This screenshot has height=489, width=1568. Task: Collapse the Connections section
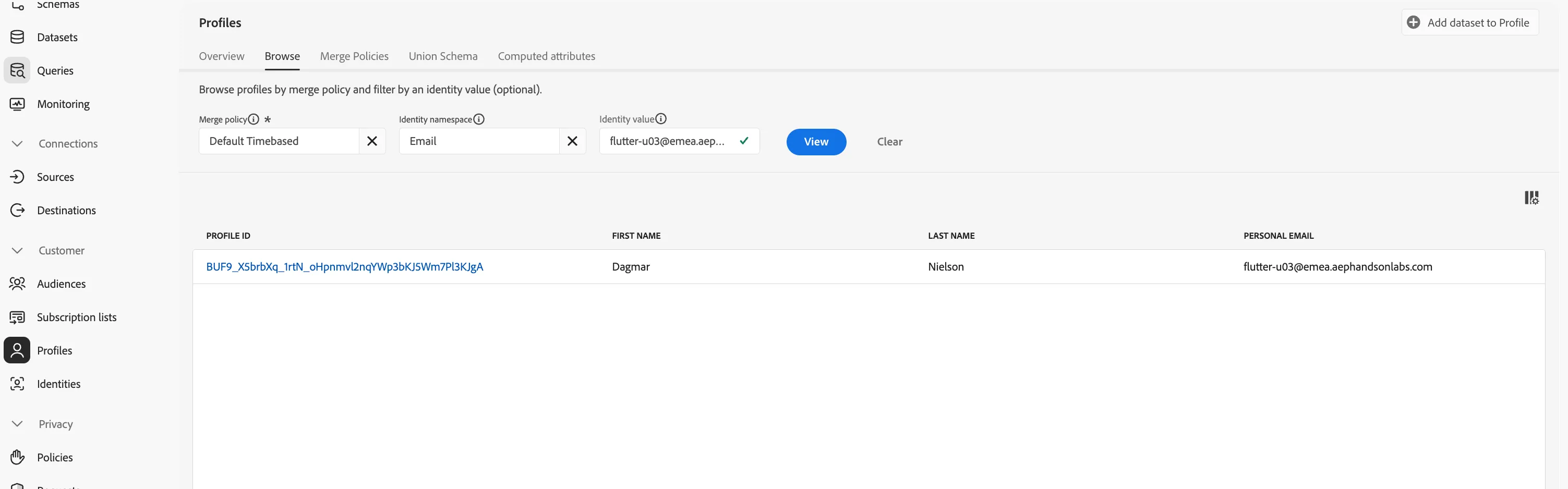pos(17,144)
